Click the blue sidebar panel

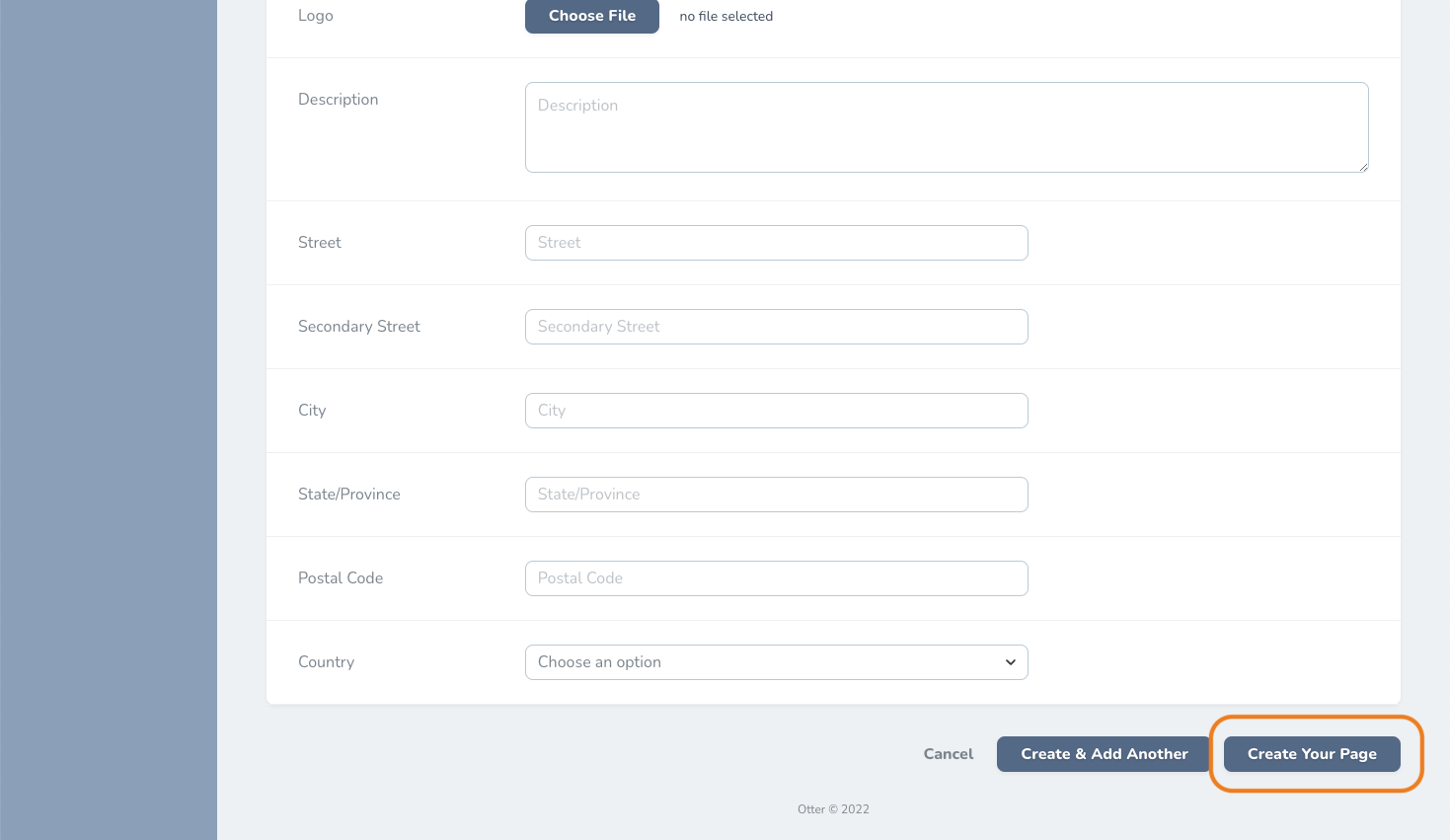pyautogui.click(x=109, y=420)
